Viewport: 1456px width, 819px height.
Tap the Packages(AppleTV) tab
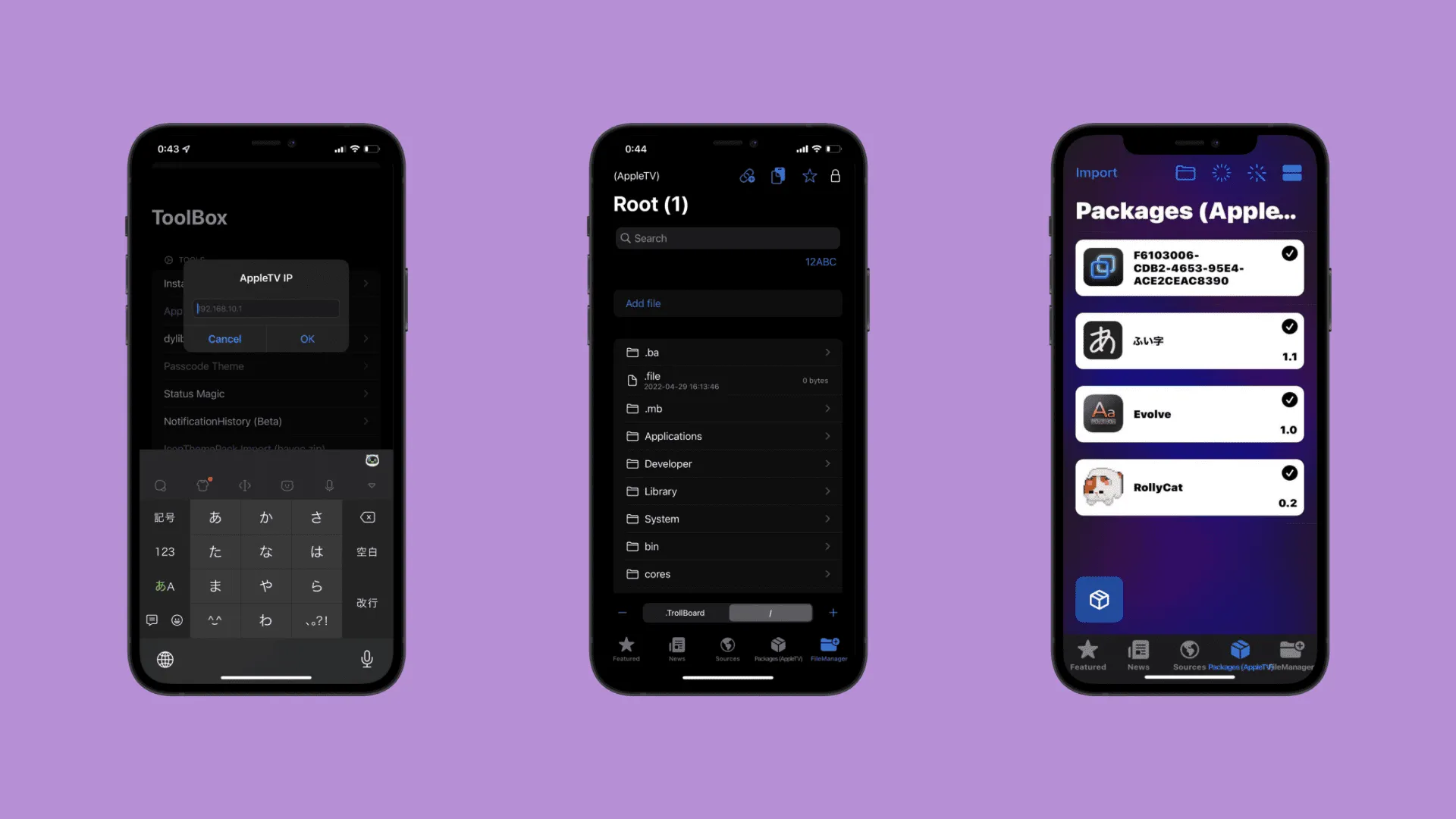779,649
